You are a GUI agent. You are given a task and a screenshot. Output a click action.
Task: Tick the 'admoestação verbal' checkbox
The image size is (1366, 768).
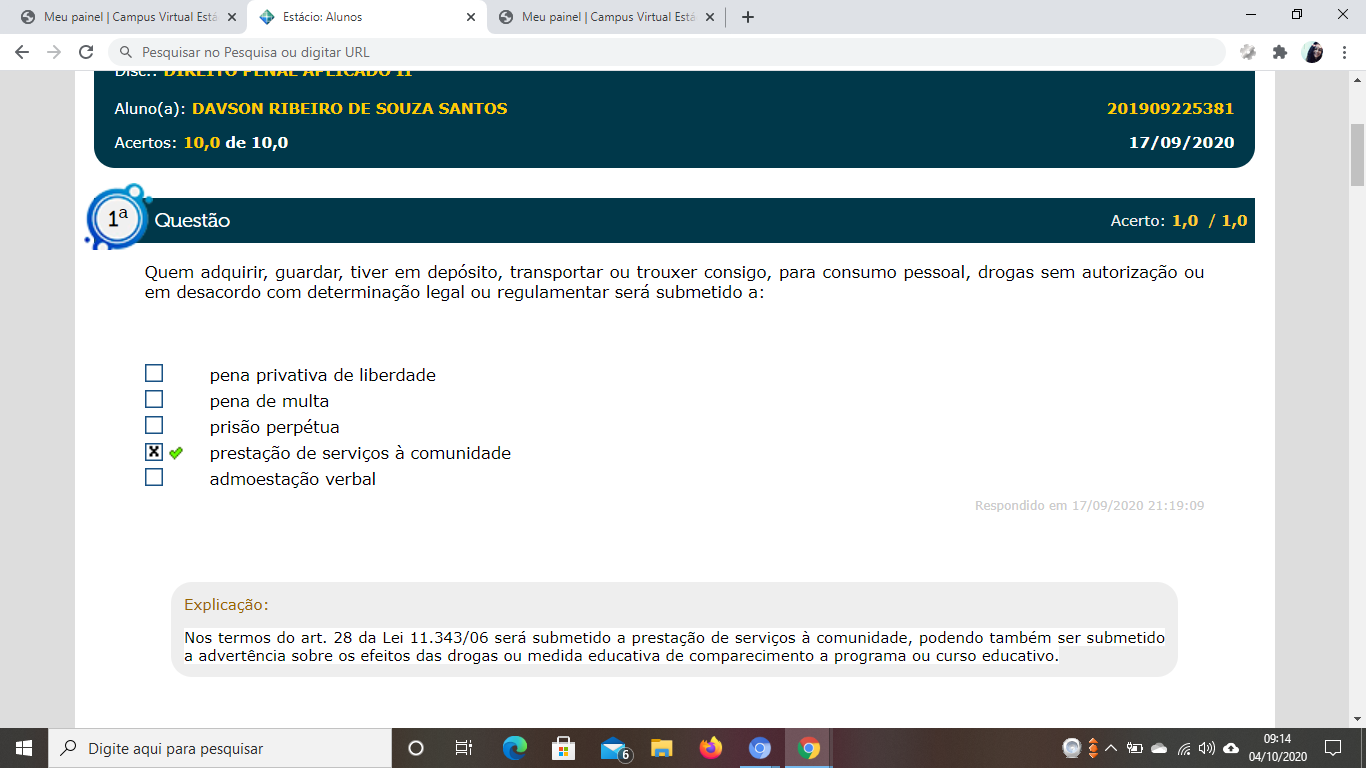(154, 478)
